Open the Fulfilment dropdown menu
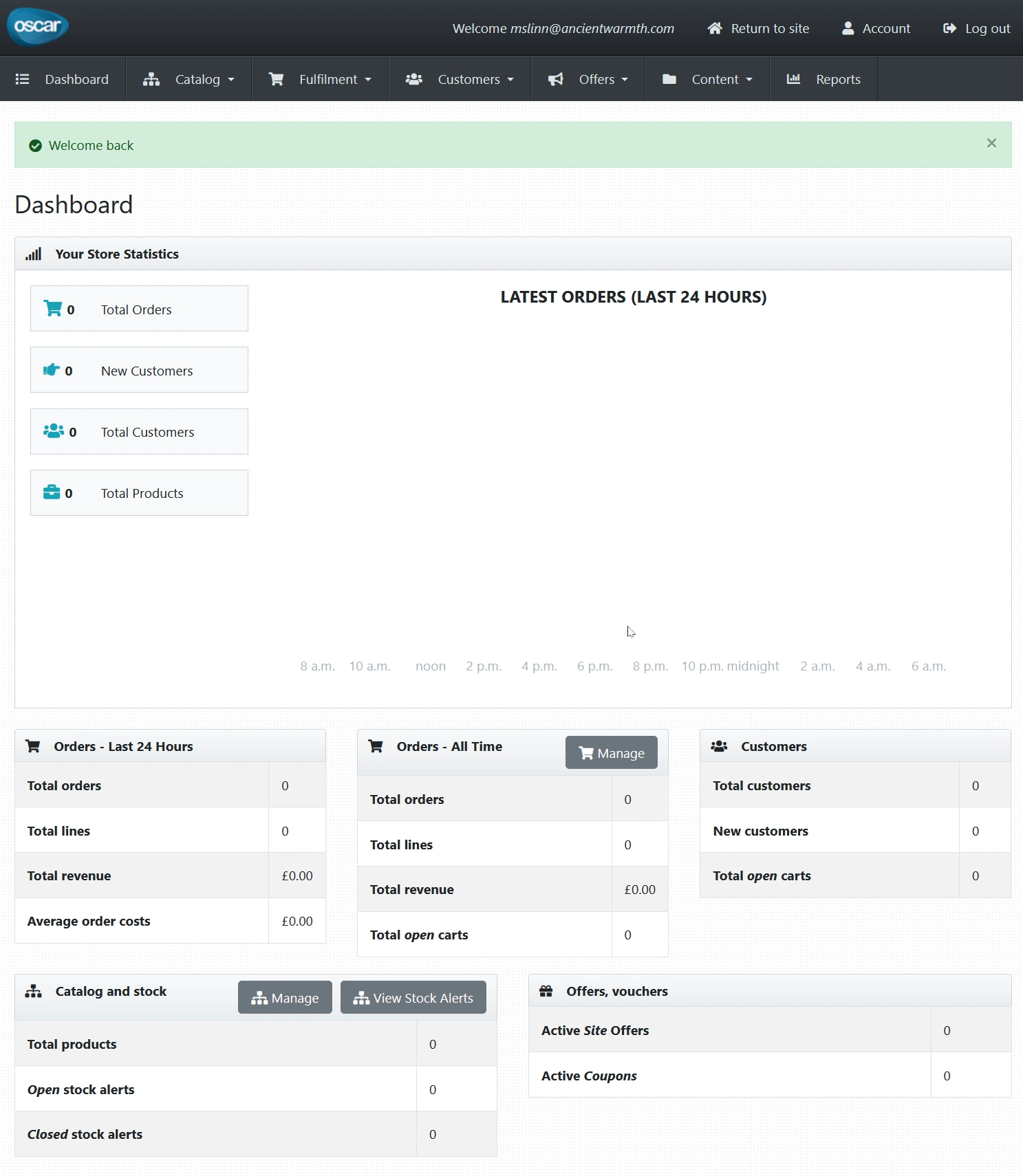The width and height of the screenshot is (1023, 1176). click(x=321, y=79)
